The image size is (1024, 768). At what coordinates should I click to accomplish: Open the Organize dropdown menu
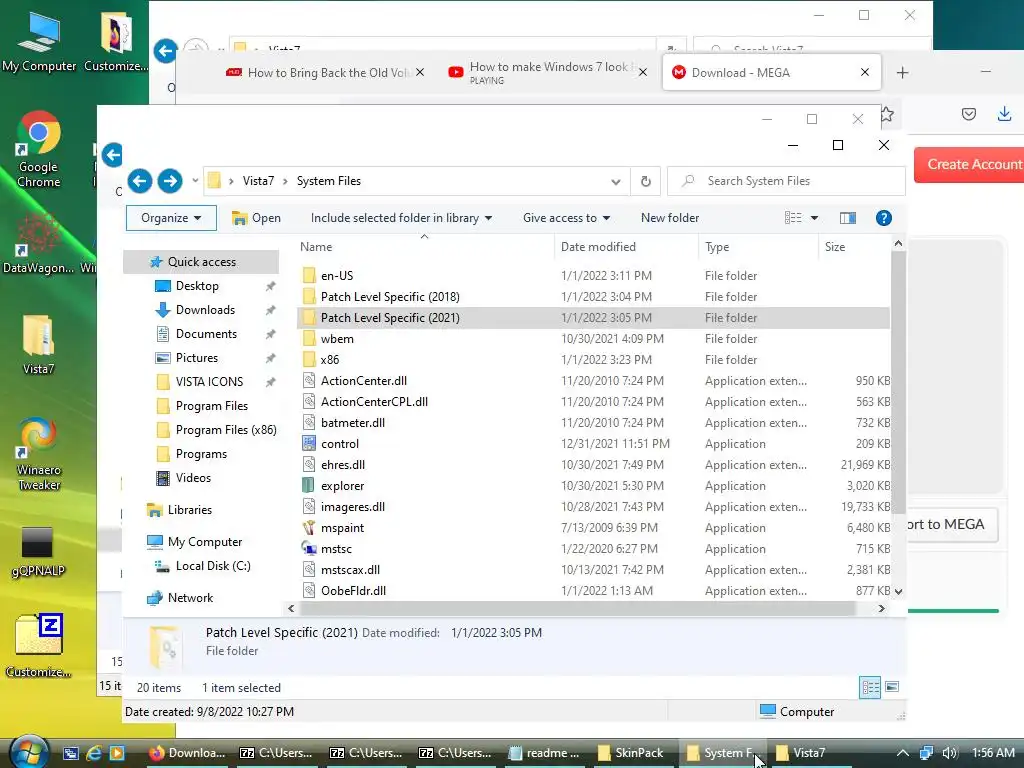click(x=171, y=218)
